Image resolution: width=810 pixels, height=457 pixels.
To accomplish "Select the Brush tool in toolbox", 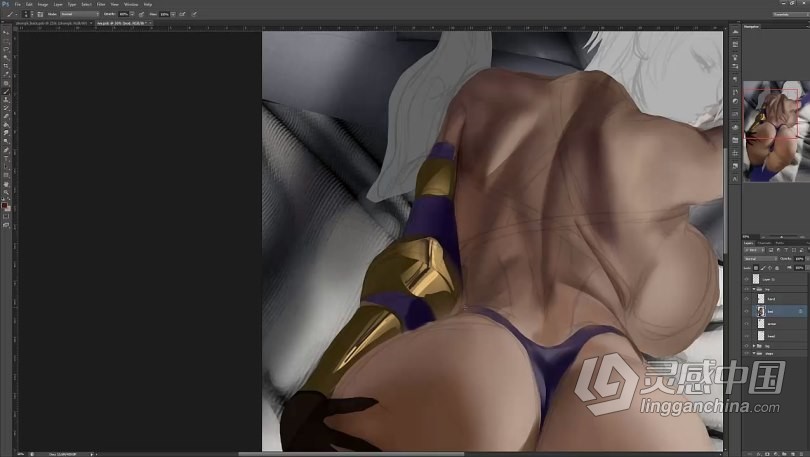I will pos(6,91).
